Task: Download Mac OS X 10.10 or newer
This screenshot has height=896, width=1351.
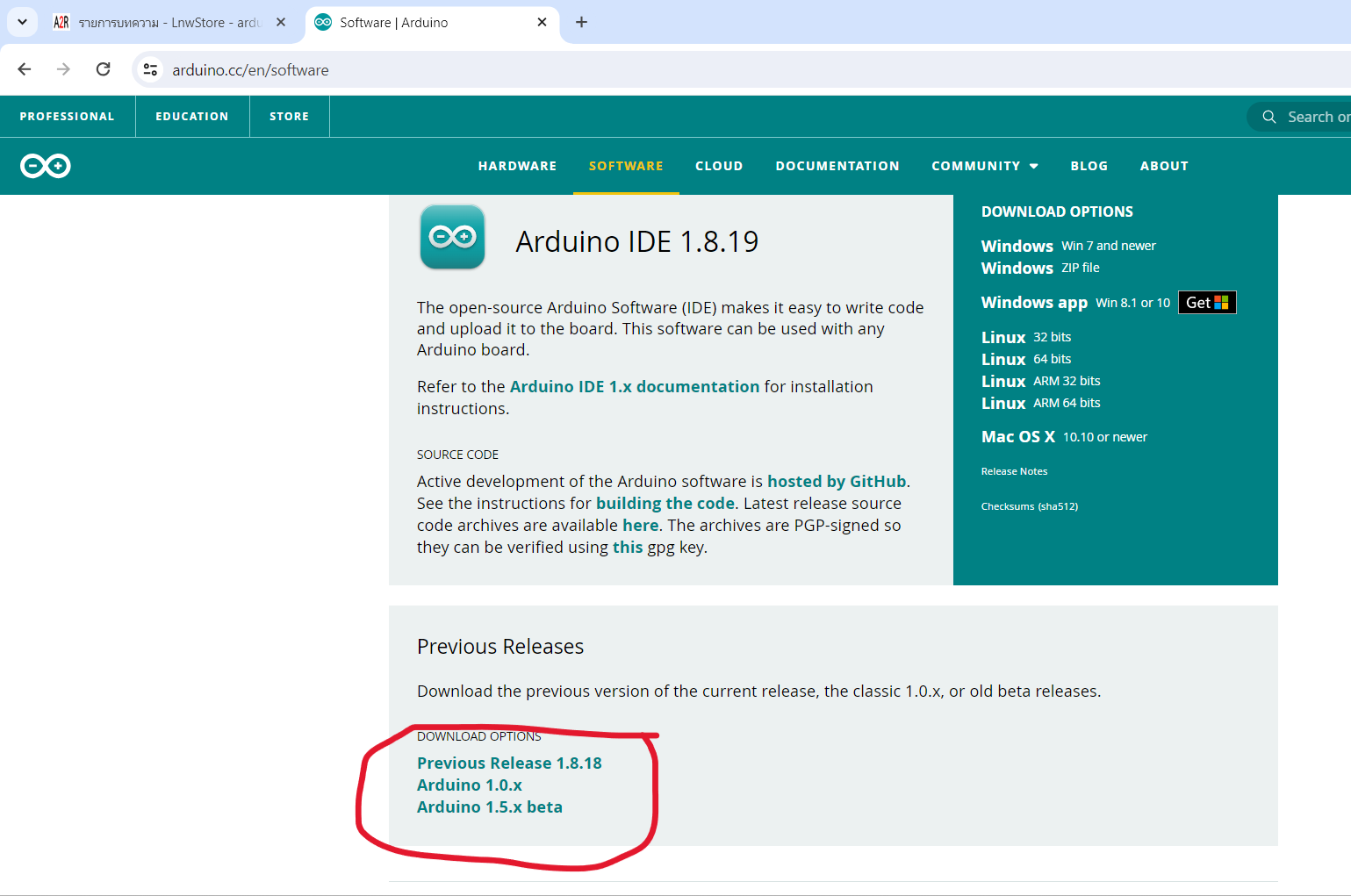Action: click(1064, 437)
